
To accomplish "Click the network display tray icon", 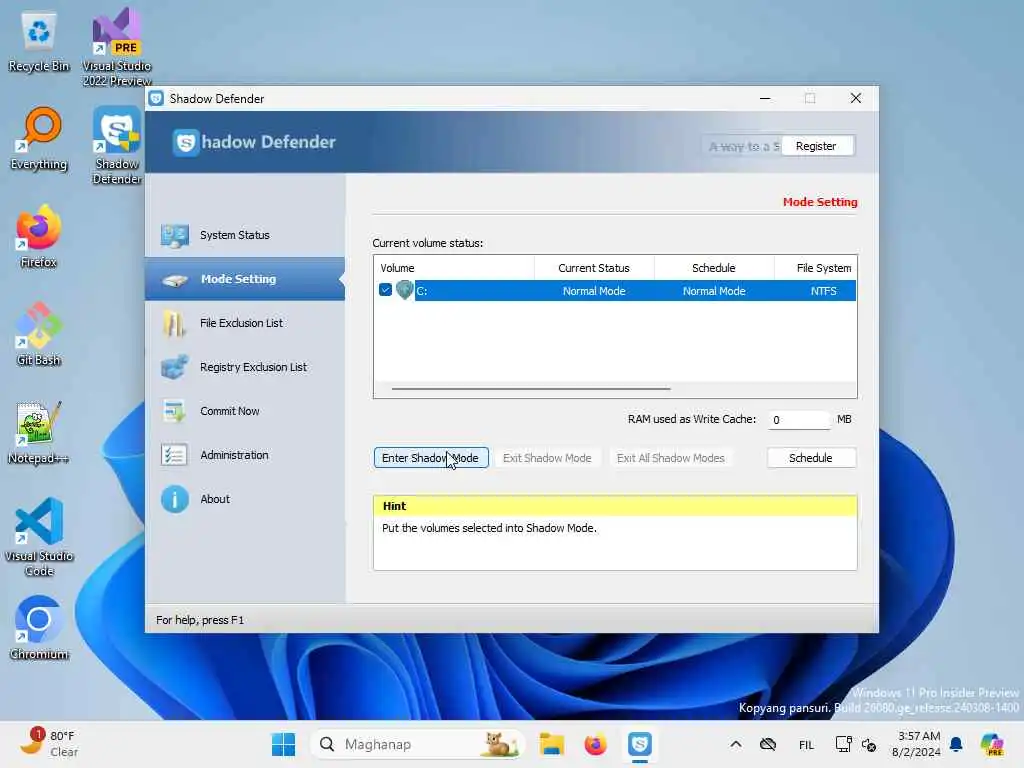I will tap(843, 744).
